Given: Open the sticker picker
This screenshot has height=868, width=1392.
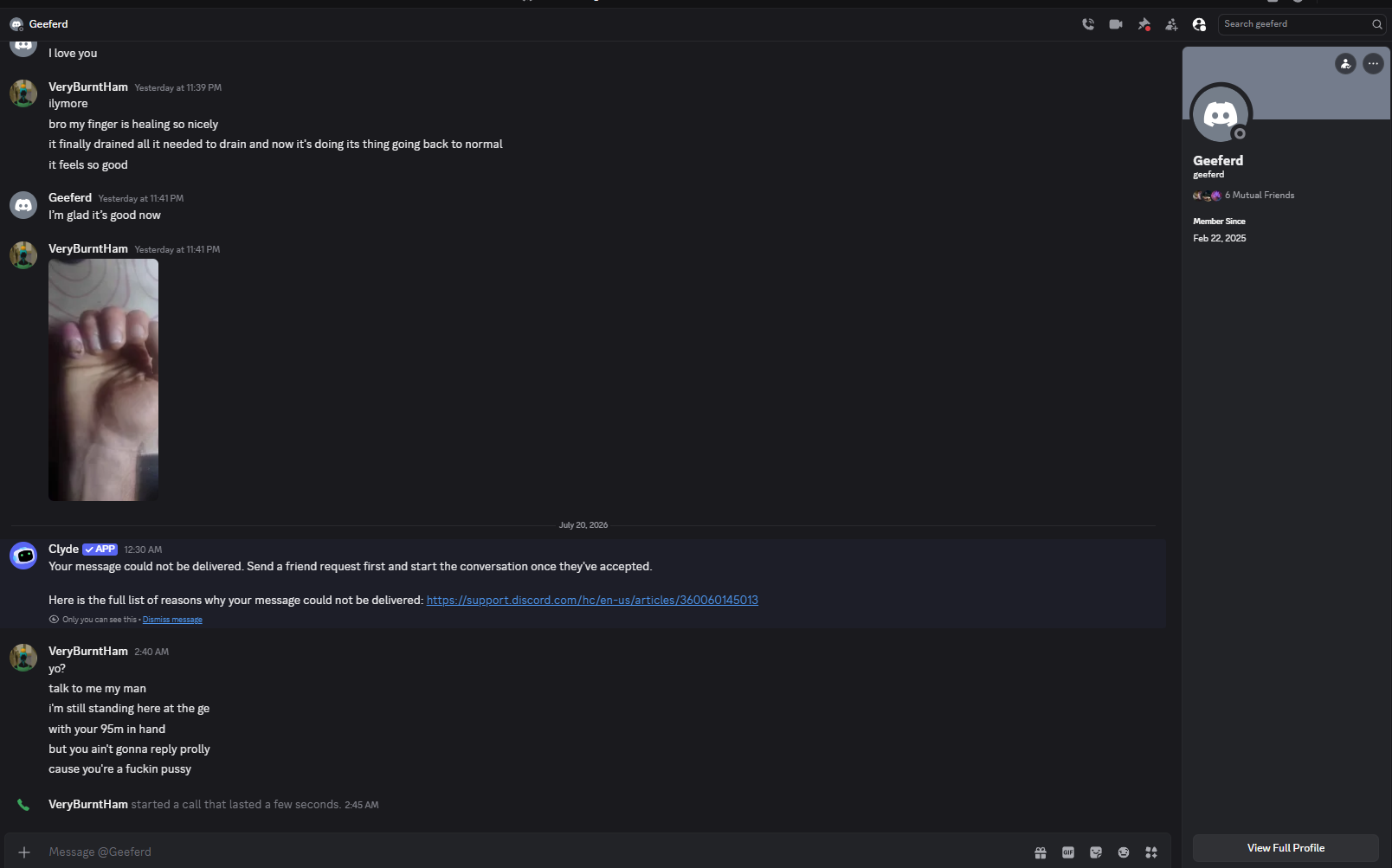Looking at the screenshot, I should pos(1096,852).
